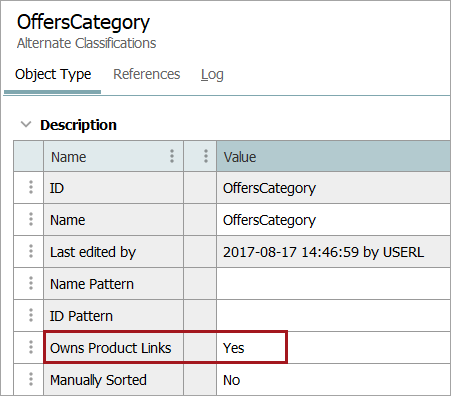Click the empty Name Pattern value field
Viewport: 451px width, 396px height.
click(x=333, y=284)
